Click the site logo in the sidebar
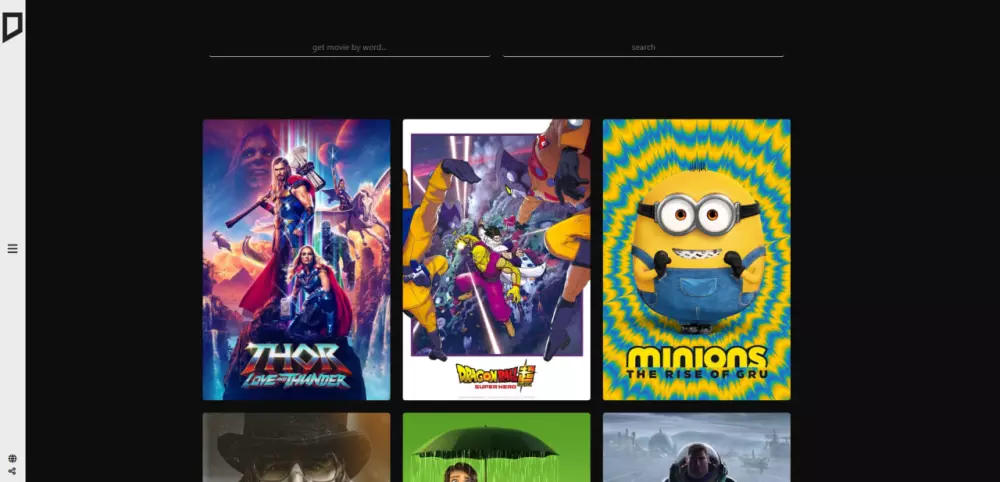This screenshot has height=482, width=1000. (x=12, y=27)
